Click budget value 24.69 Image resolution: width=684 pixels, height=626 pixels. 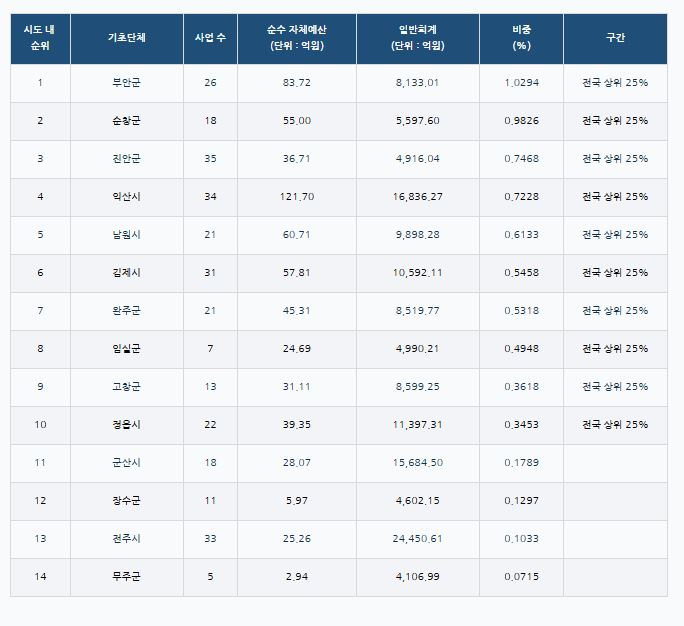(297, 349)
